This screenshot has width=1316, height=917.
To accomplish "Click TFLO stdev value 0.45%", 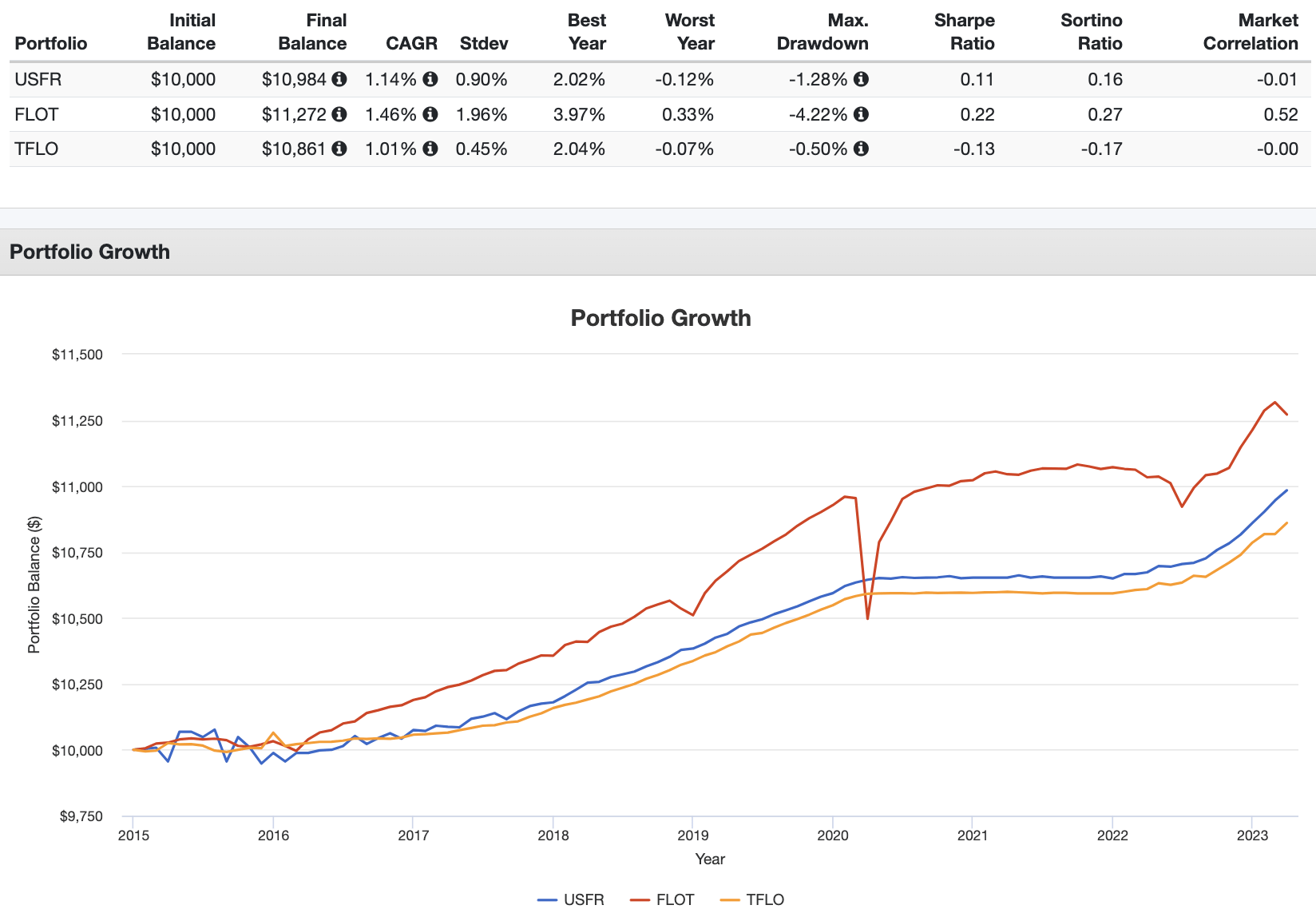I will click(x=482, y=149).
